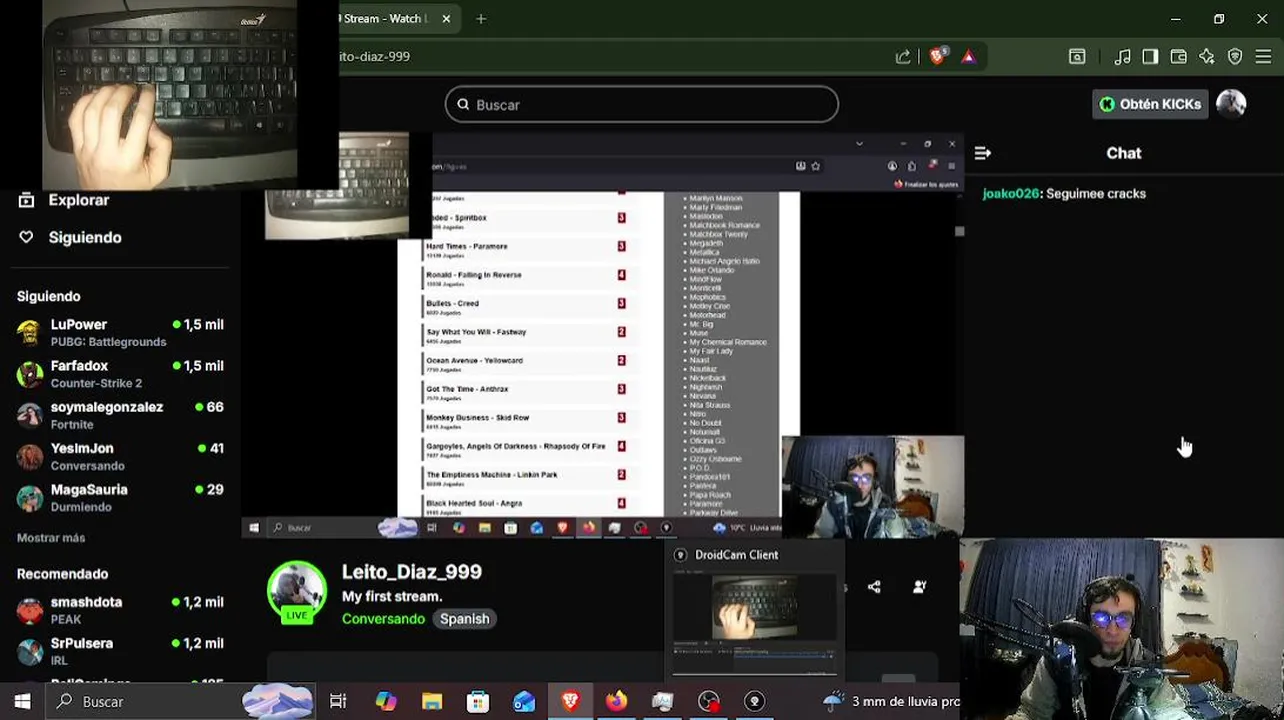This screenshot has height=720, width=1284.
Task: Open Brave Shields lion icon in address bar
Action: (x=937, y=57)
